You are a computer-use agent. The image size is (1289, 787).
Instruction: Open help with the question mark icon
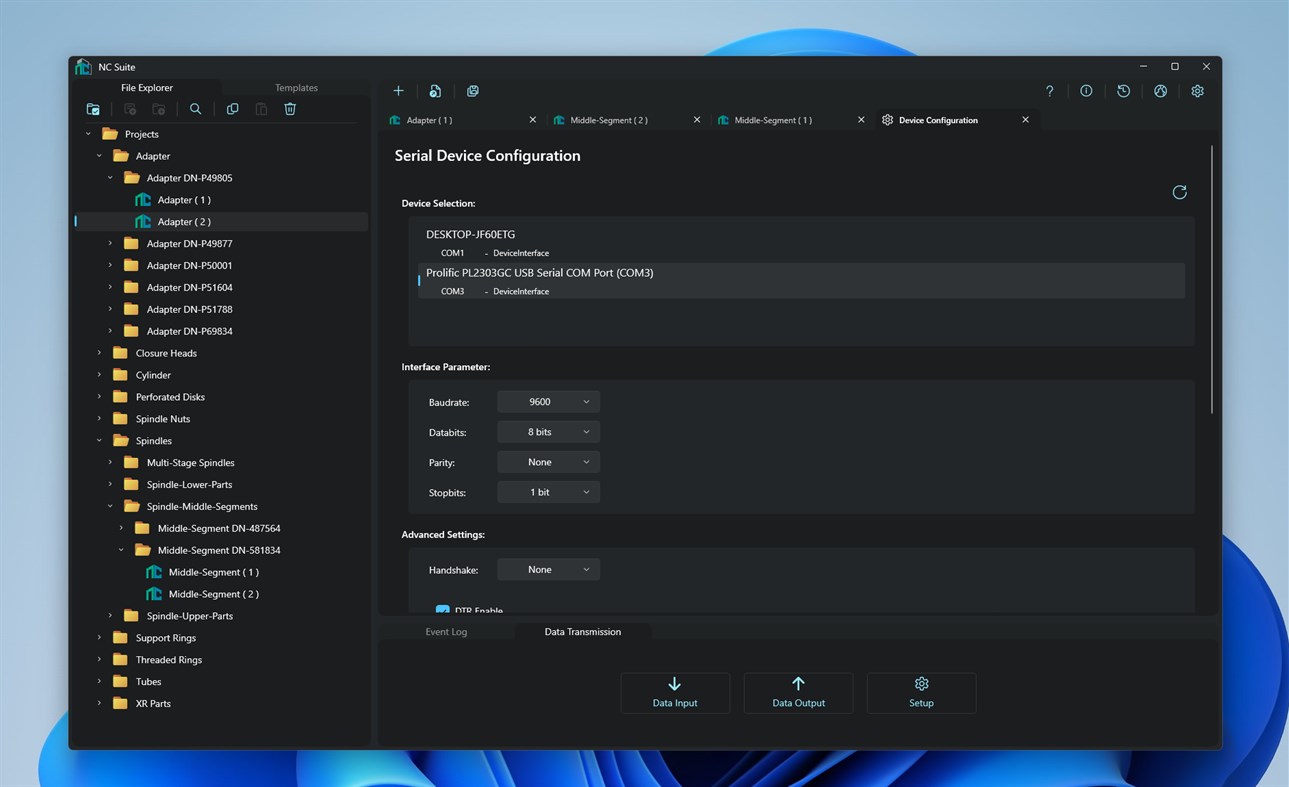(x=1049, y=91)
